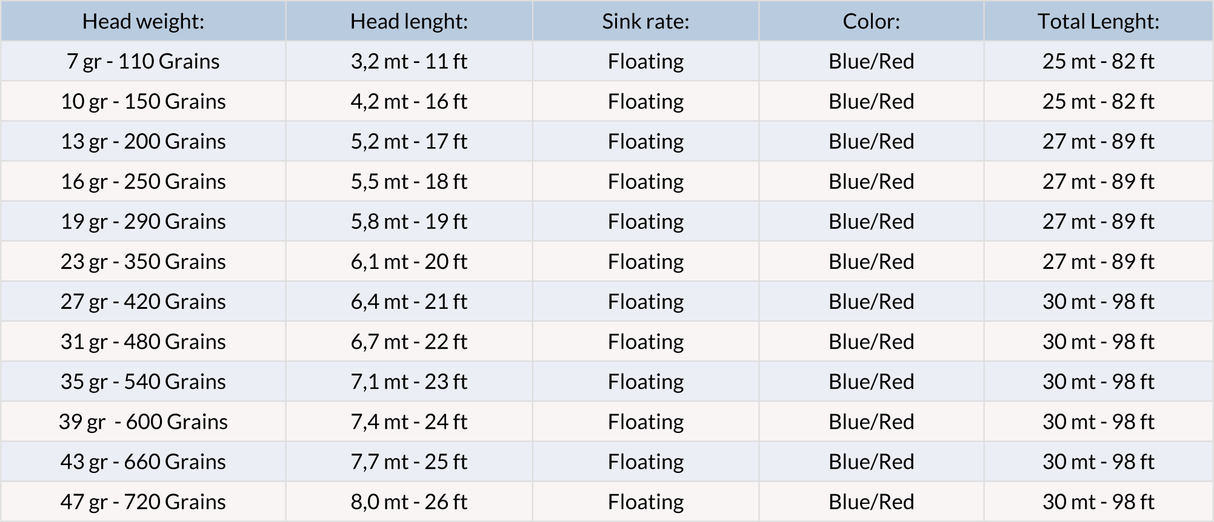Click the '47 gr - 720 Grains' cell
The height and width of the screenshot is (522, 1214).
coord(143,501)
